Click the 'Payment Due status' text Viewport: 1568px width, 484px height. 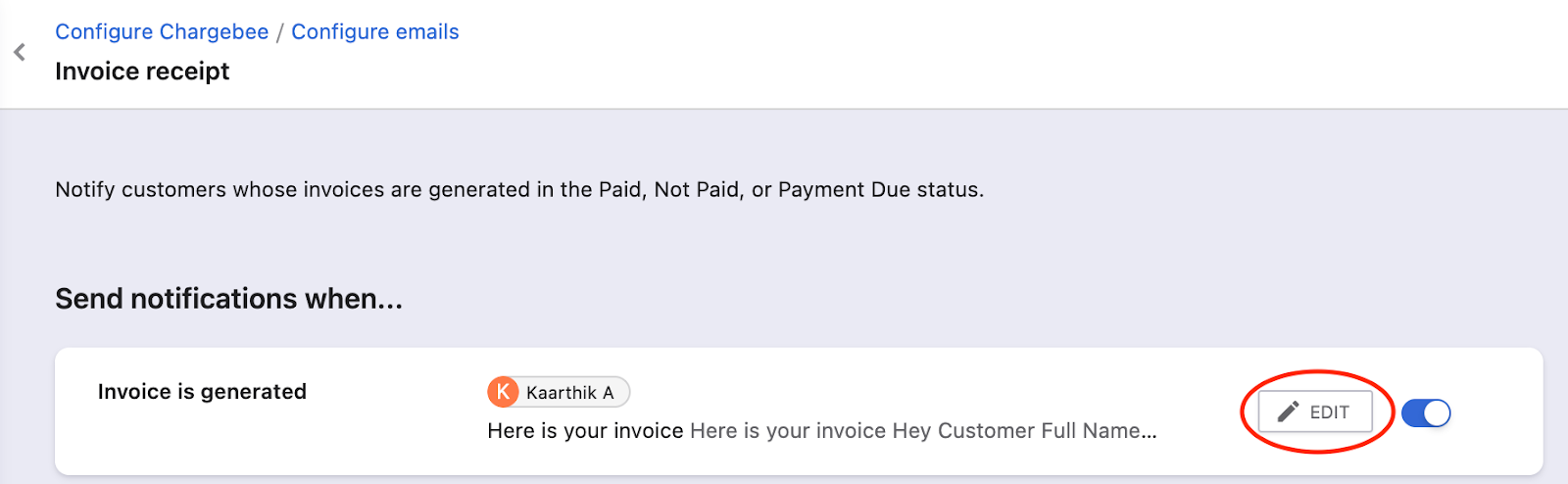click(879, 190)
